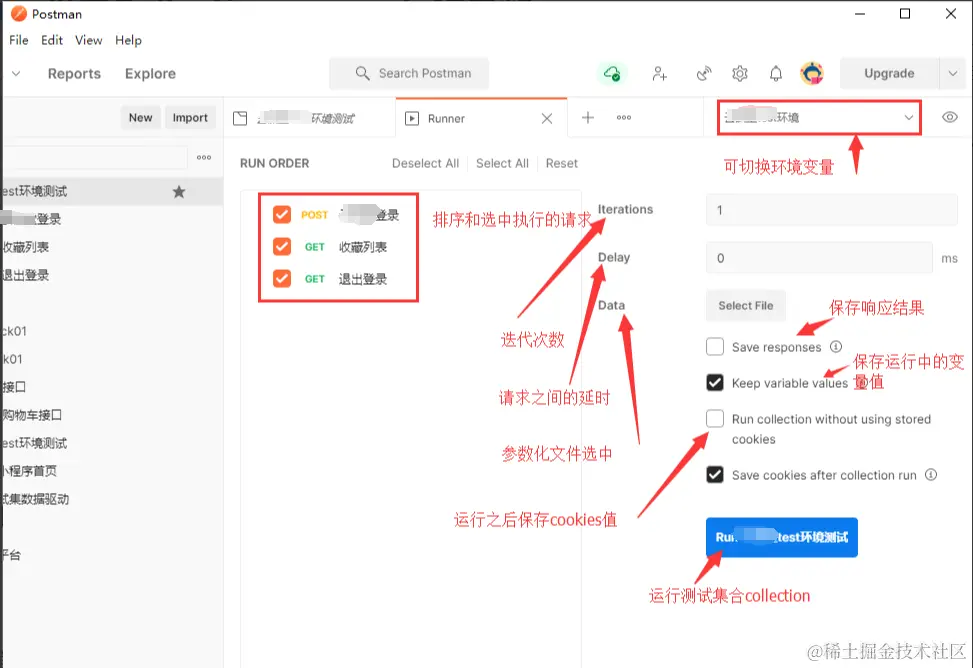This screenshot has width=973, height=668.
Task: Click the cloud sync status icon
Action: coord(612,74)
